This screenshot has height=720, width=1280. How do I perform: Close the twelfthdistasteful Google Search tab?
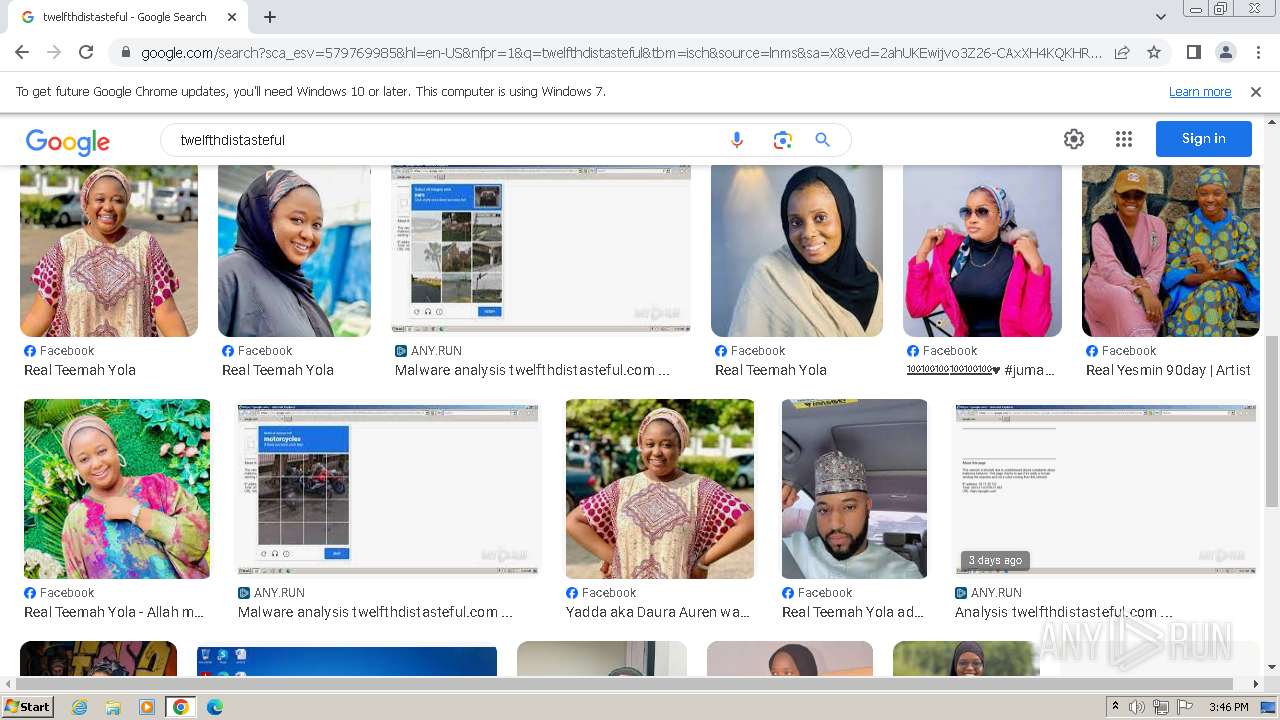(x=232, y=17)
